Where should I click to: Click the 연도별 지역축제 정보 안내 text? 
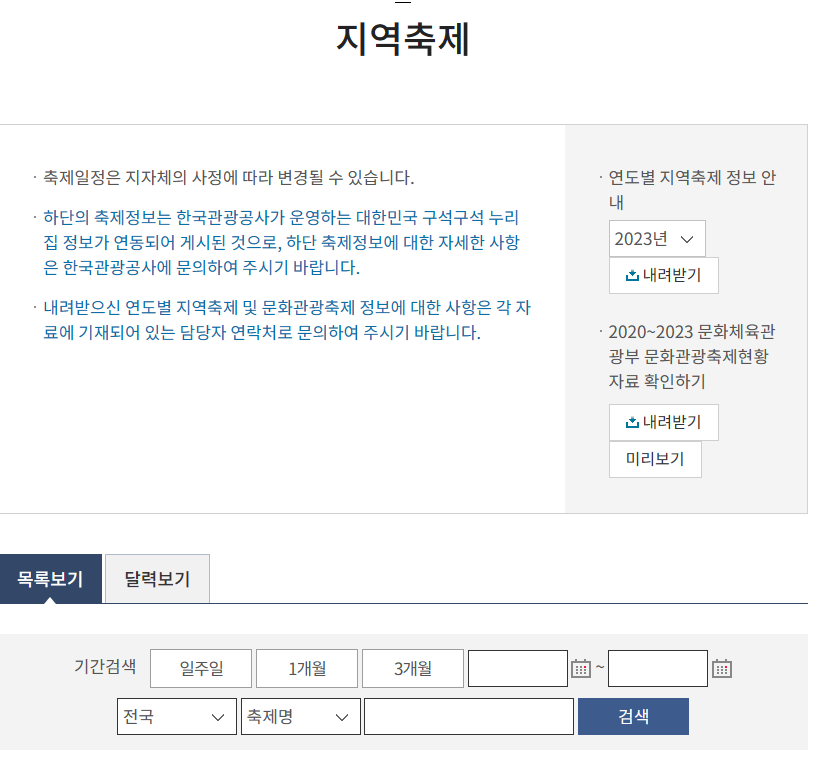tap(692, 189)
